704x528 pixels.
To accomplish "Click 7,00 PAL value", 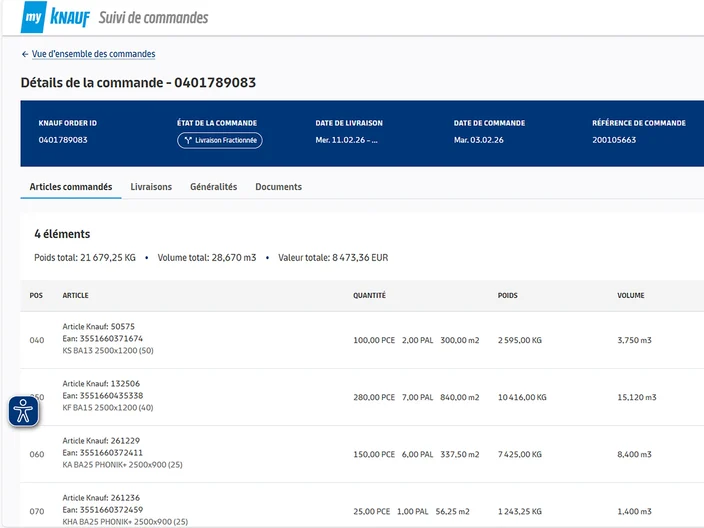I will coord(418,397).
